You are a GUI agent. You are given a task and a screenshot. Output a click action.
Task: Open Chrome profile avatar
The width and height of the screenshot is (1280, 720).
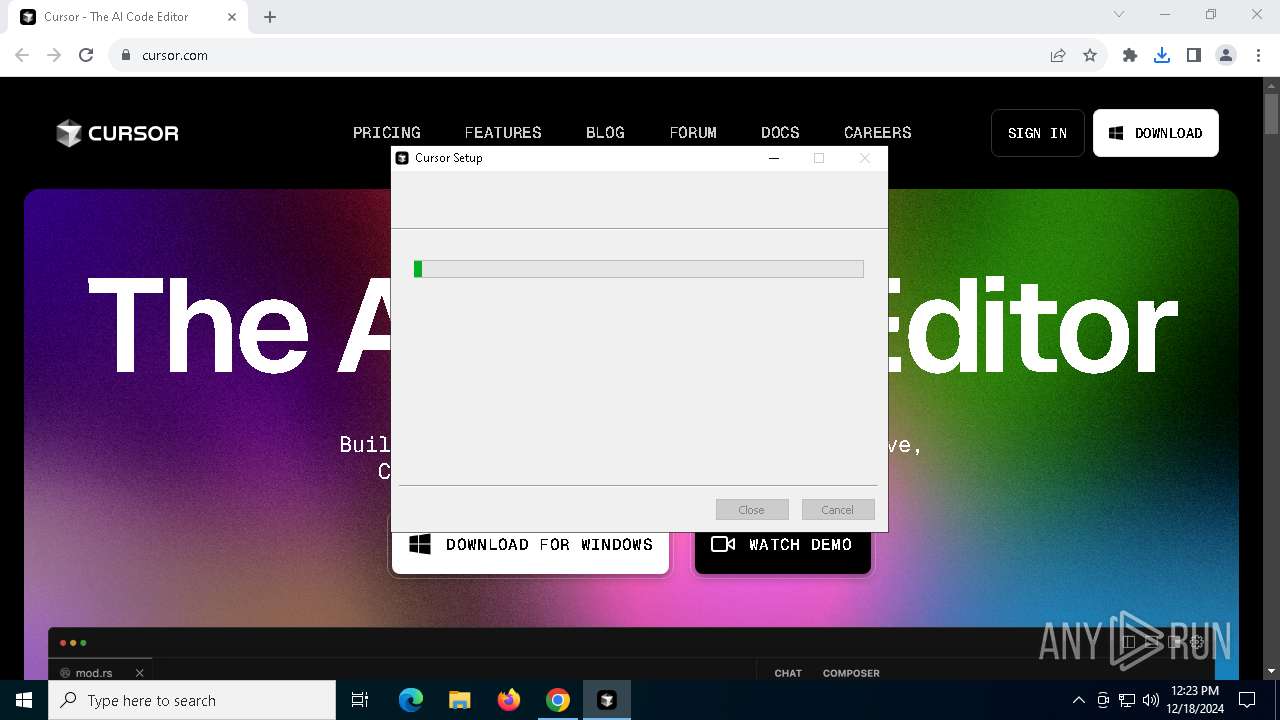click(x=1226, y=55)
